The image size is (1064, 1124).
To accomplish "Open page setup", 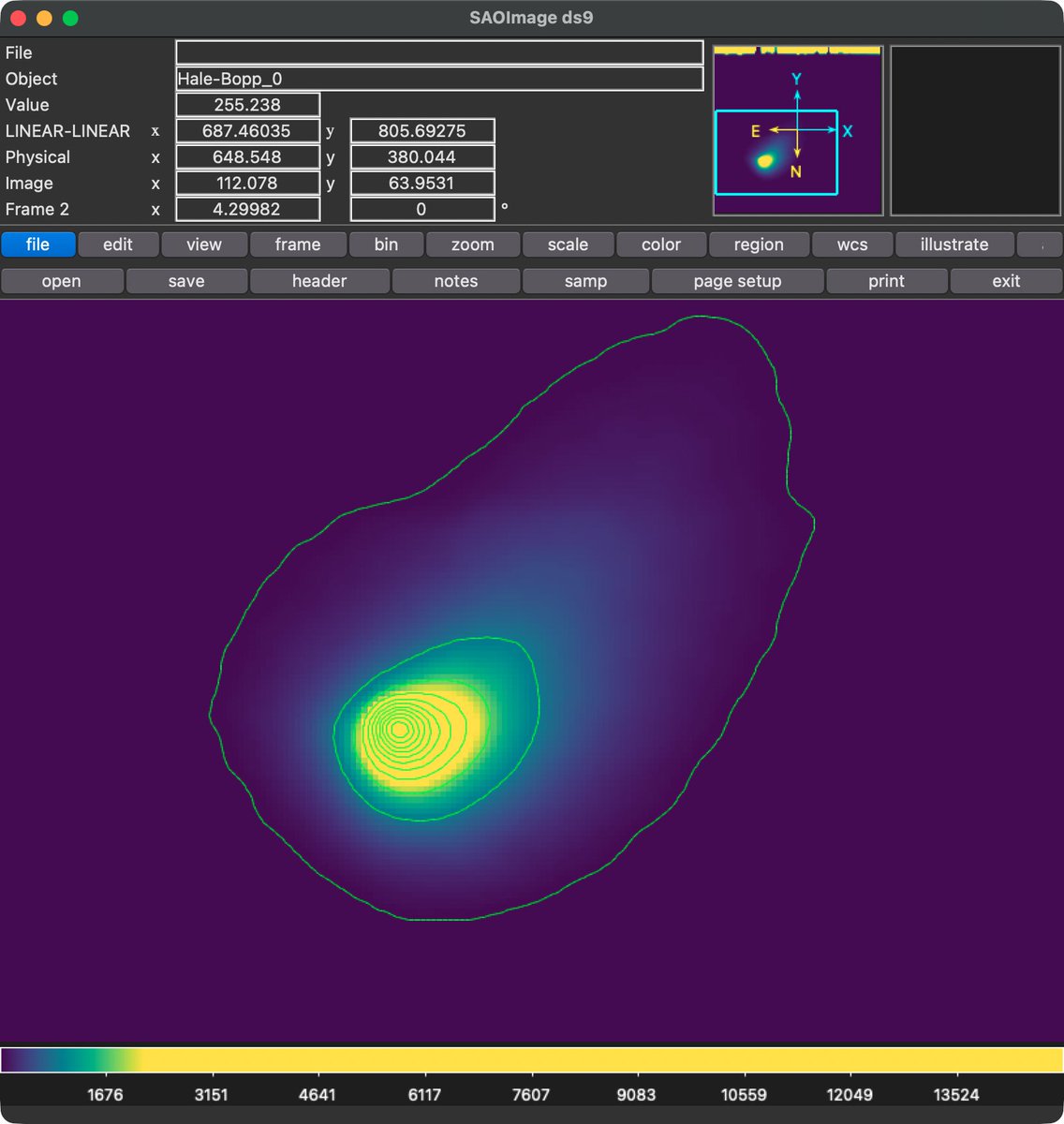I will [737, 281].
